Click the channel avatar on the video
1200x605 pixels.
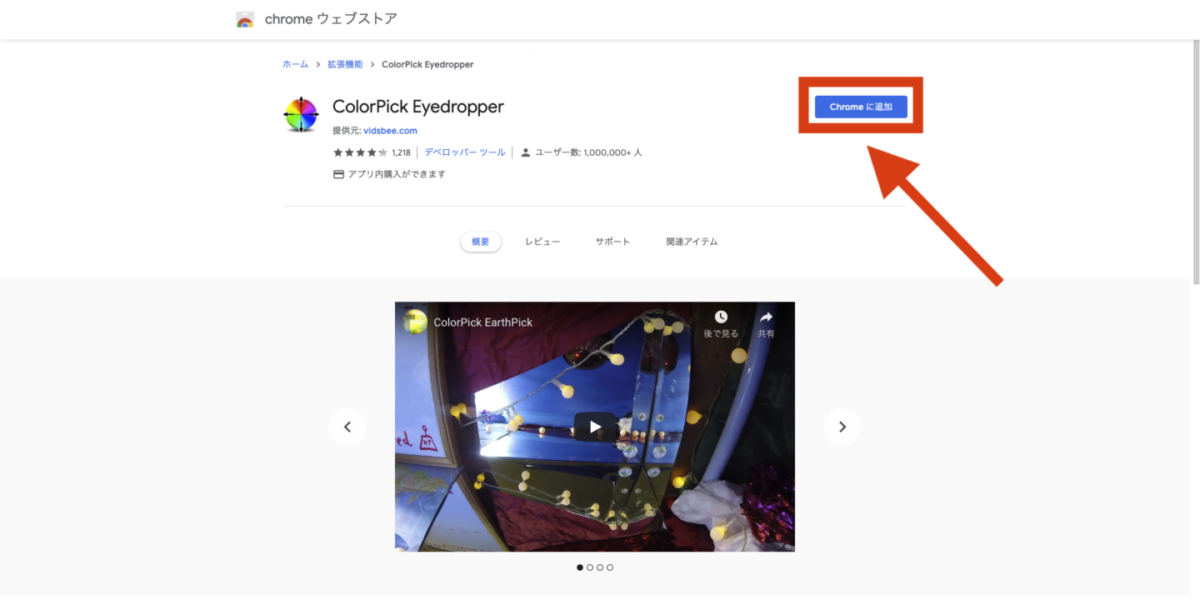(x=414, y=322)
